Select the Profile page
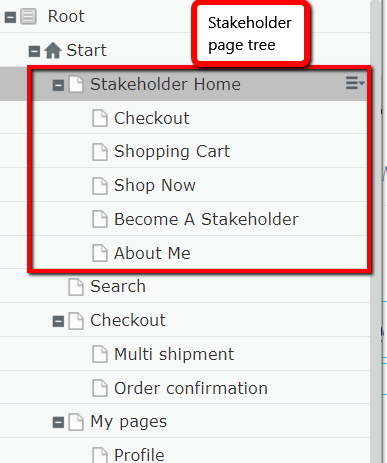The height and width of the screenshot is (463, 387). pyautogui.click(x=139, y=455)
